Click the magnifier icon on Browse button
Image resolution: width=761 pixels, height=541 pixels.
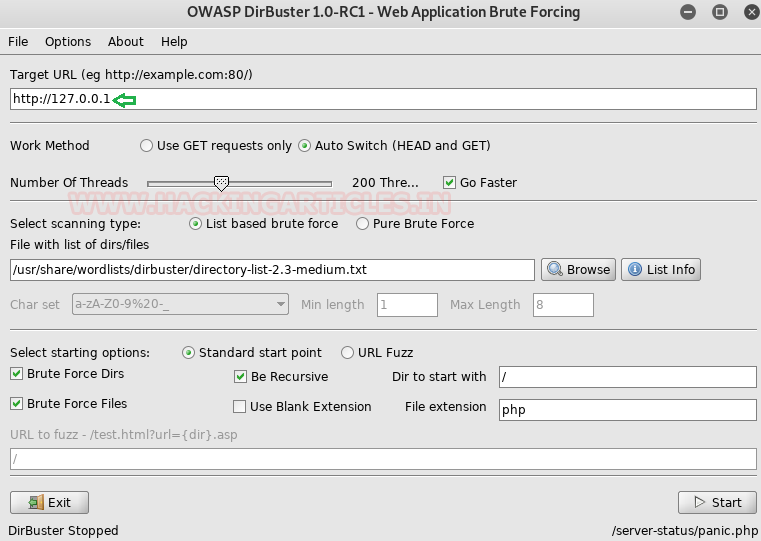tap(555, 269)
